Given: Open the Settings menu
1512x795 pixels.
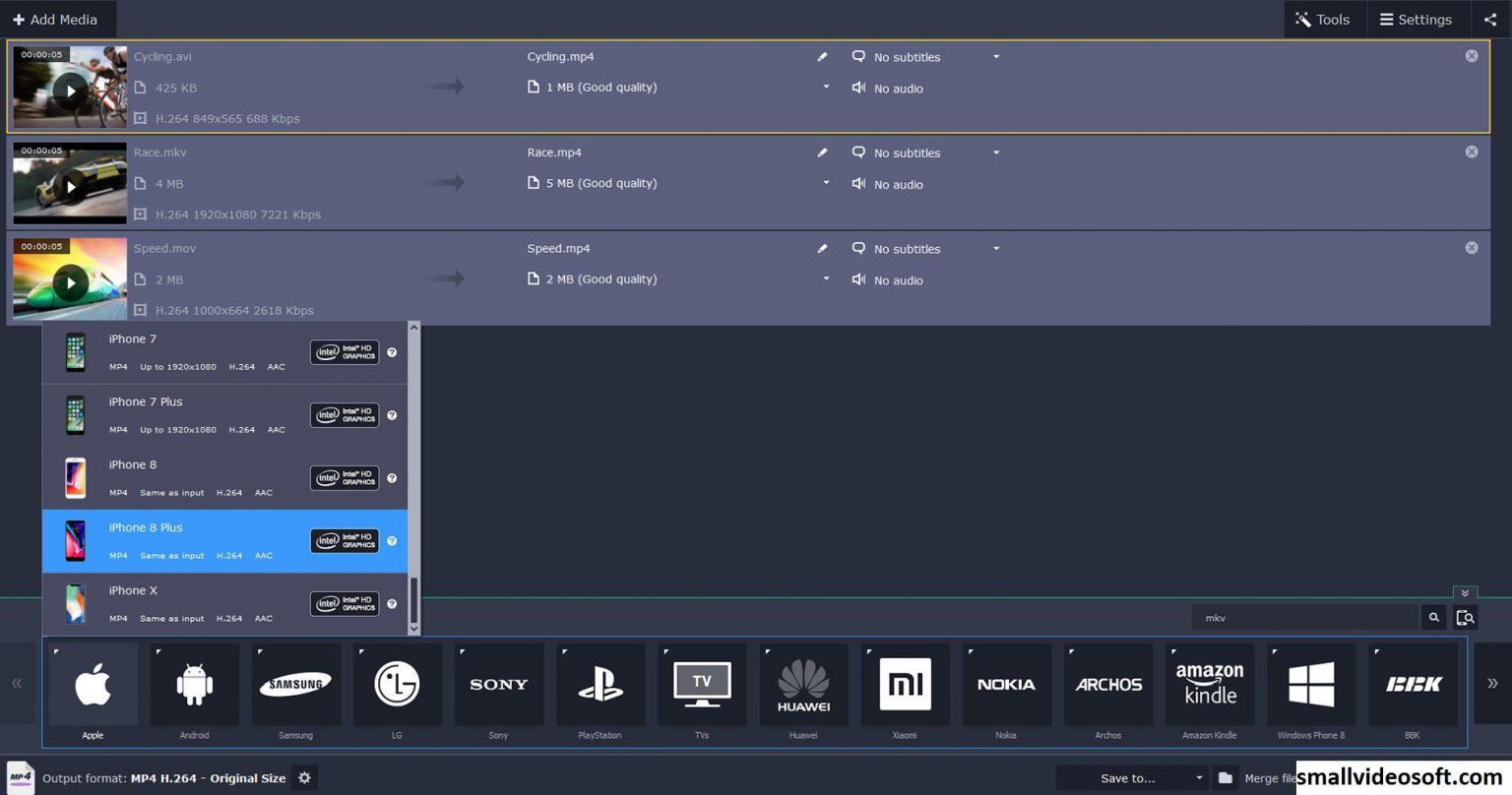Looking at the screenshot, I should 1416,19.
